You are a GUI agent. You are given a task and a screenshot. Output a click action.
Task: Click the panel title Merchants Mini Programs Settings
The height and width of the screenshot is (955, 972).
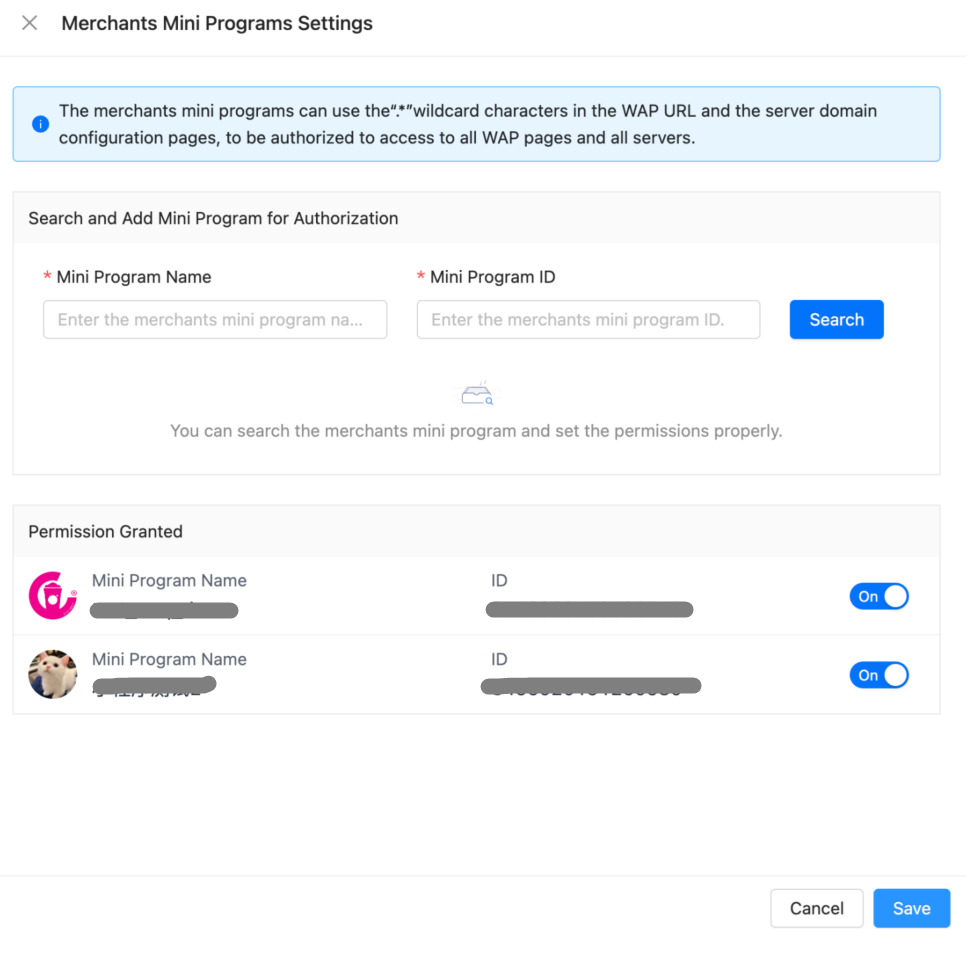tap(217, 23)
